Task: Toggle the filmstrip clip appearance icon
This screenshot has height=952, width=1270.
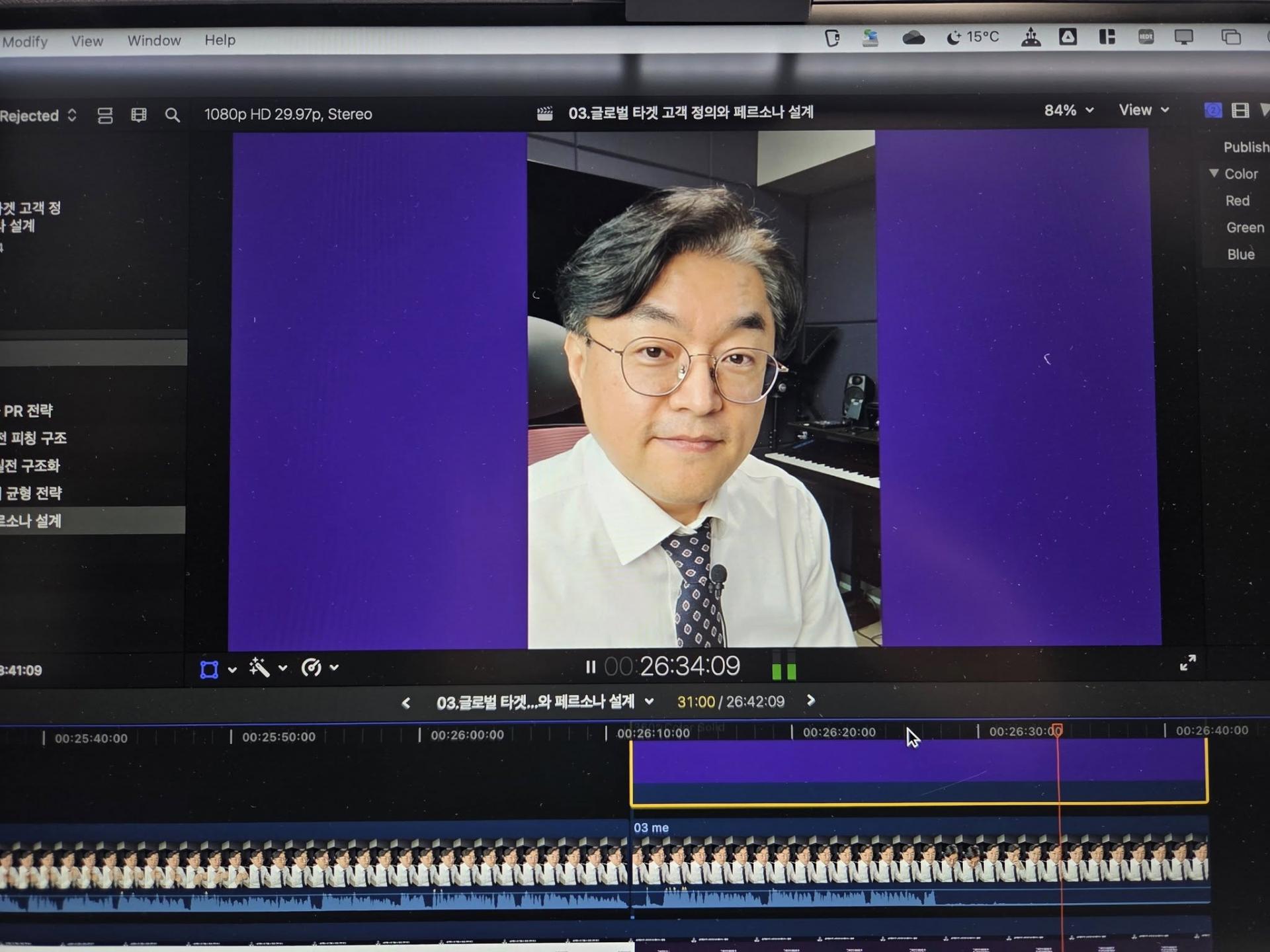Action: click(x=138, y=115)
